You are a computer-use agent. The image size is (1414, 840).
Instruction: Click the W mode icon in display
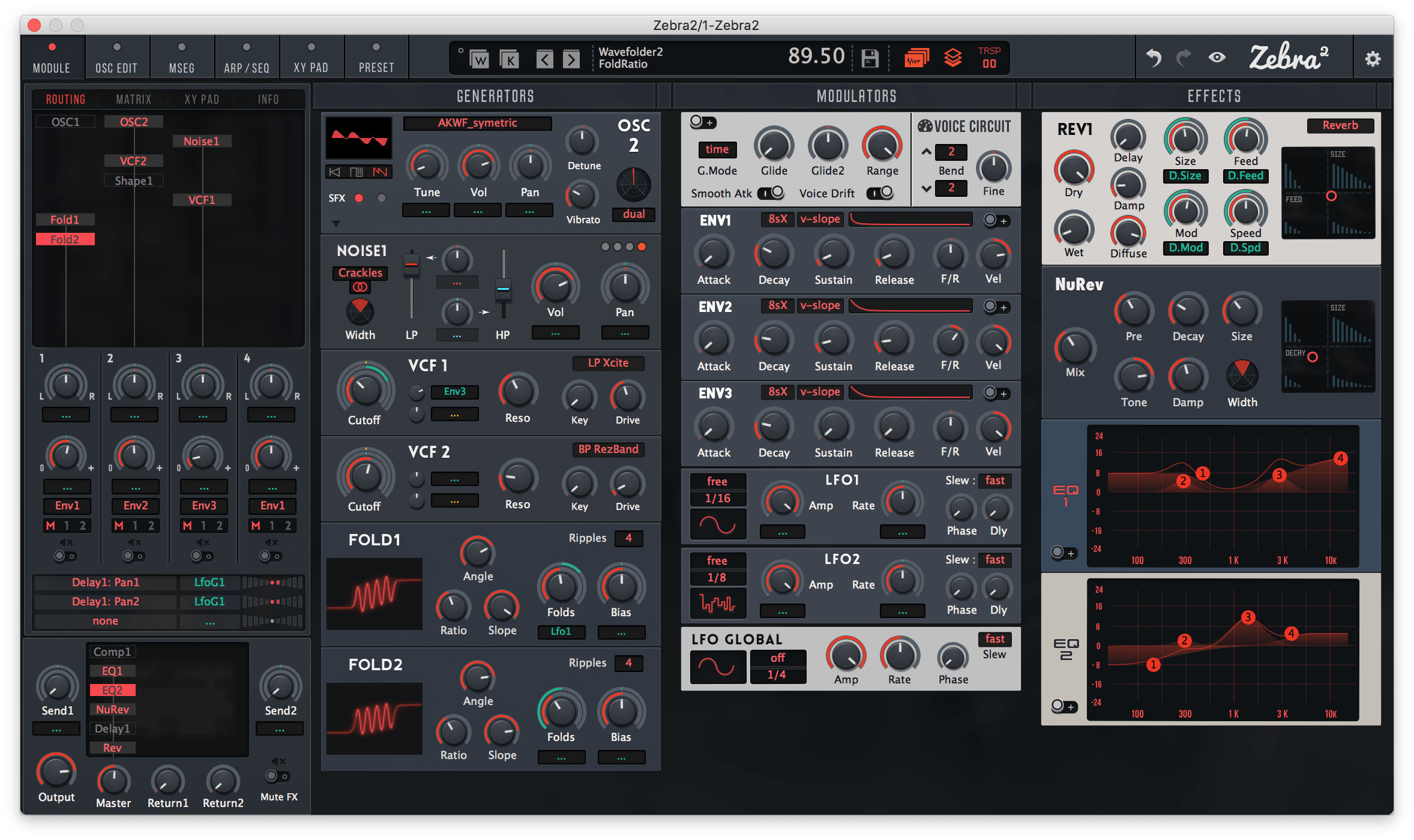[479, 59]
